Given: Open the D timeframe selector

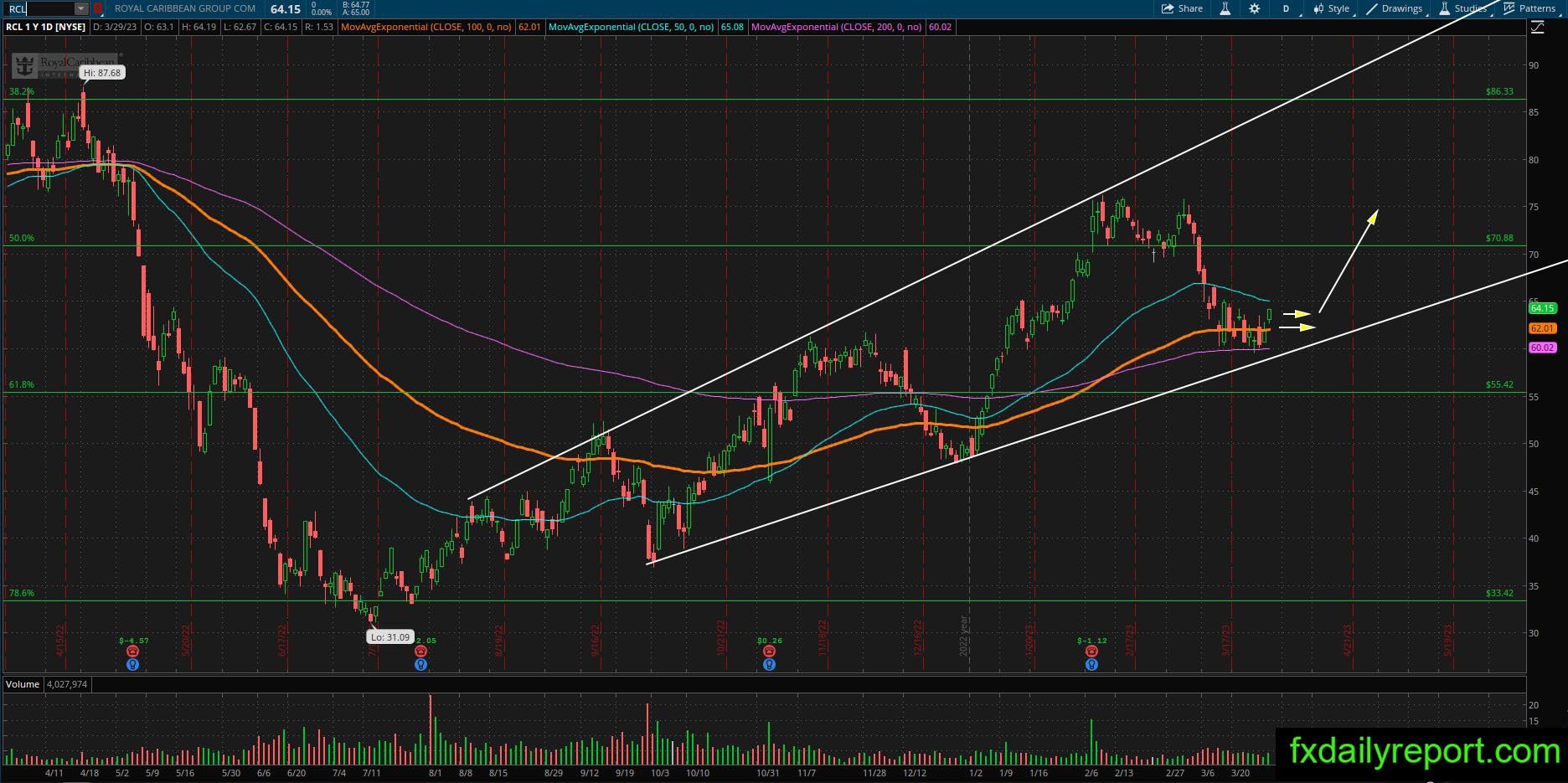Looking at the screenshot, I should pyautogui.click(x=1286, y=8).
